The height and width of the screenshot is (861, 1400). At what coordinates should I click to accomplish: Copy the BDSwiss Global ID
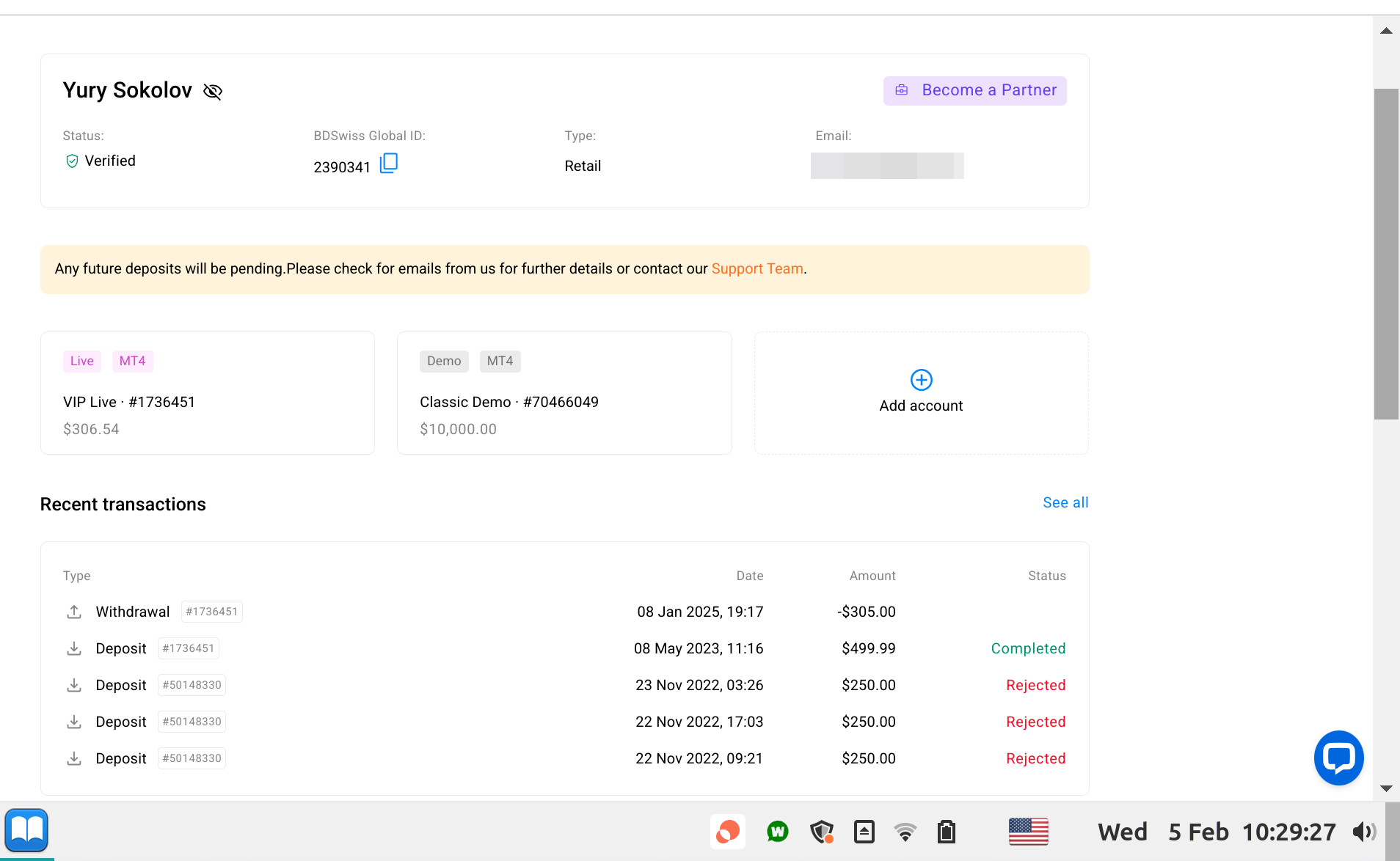388,163
